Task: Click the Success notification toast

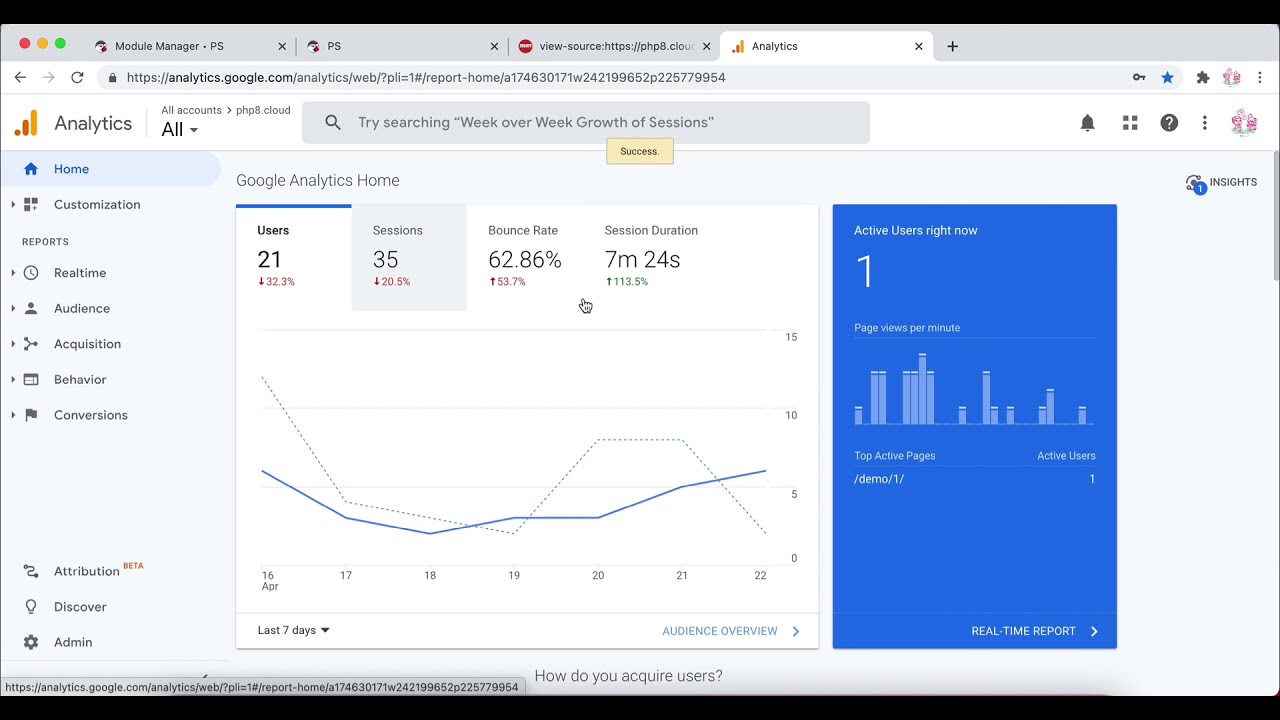Action: point(640,151)
